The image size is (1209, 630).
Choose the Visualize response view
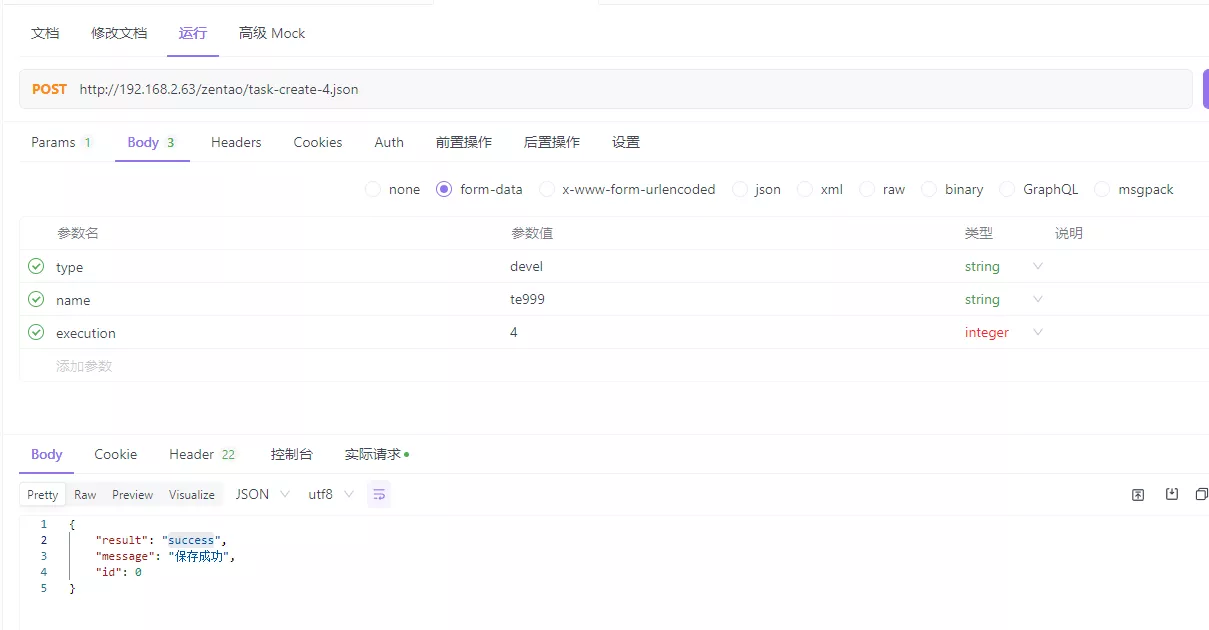pos(192,494)
